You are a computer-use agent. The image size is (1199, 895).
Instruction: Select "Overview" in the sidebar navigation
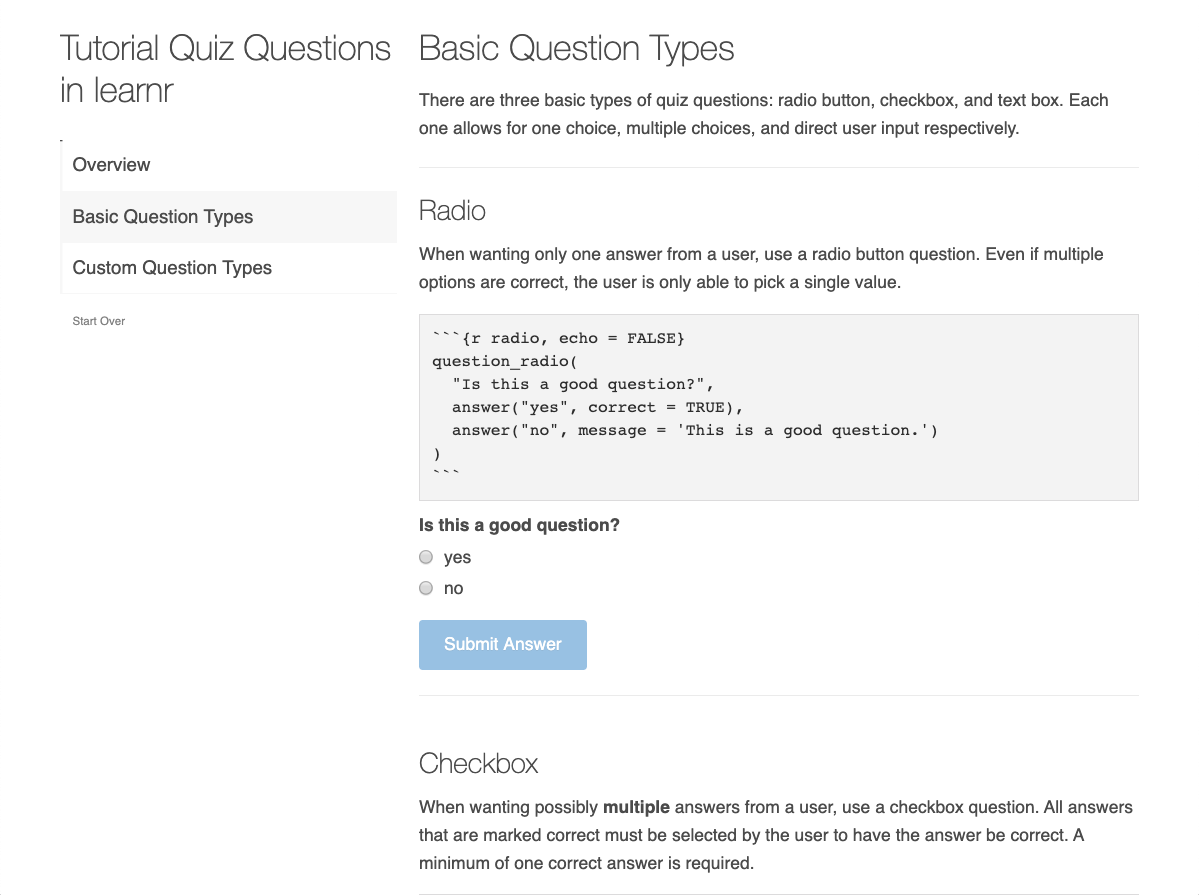point(111,165)
